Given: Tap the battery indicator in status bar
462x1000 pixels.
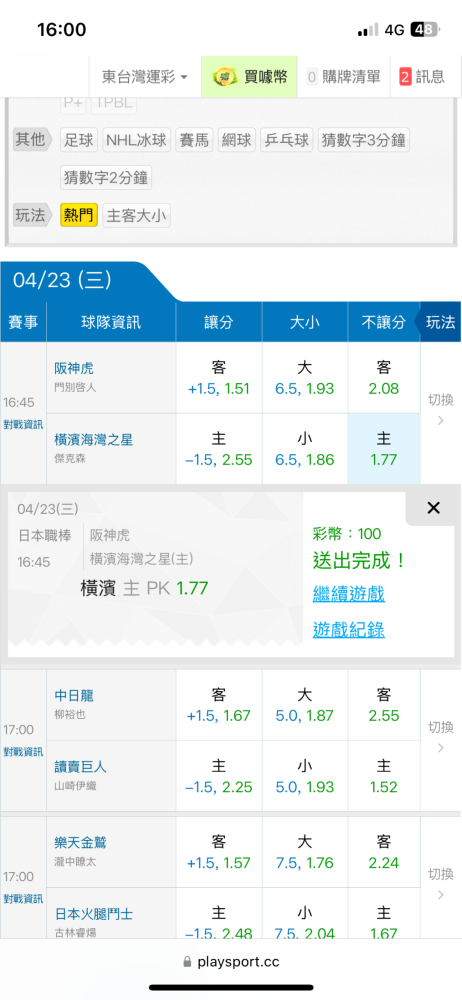Looking at the screenshot, I should (424, 30).
